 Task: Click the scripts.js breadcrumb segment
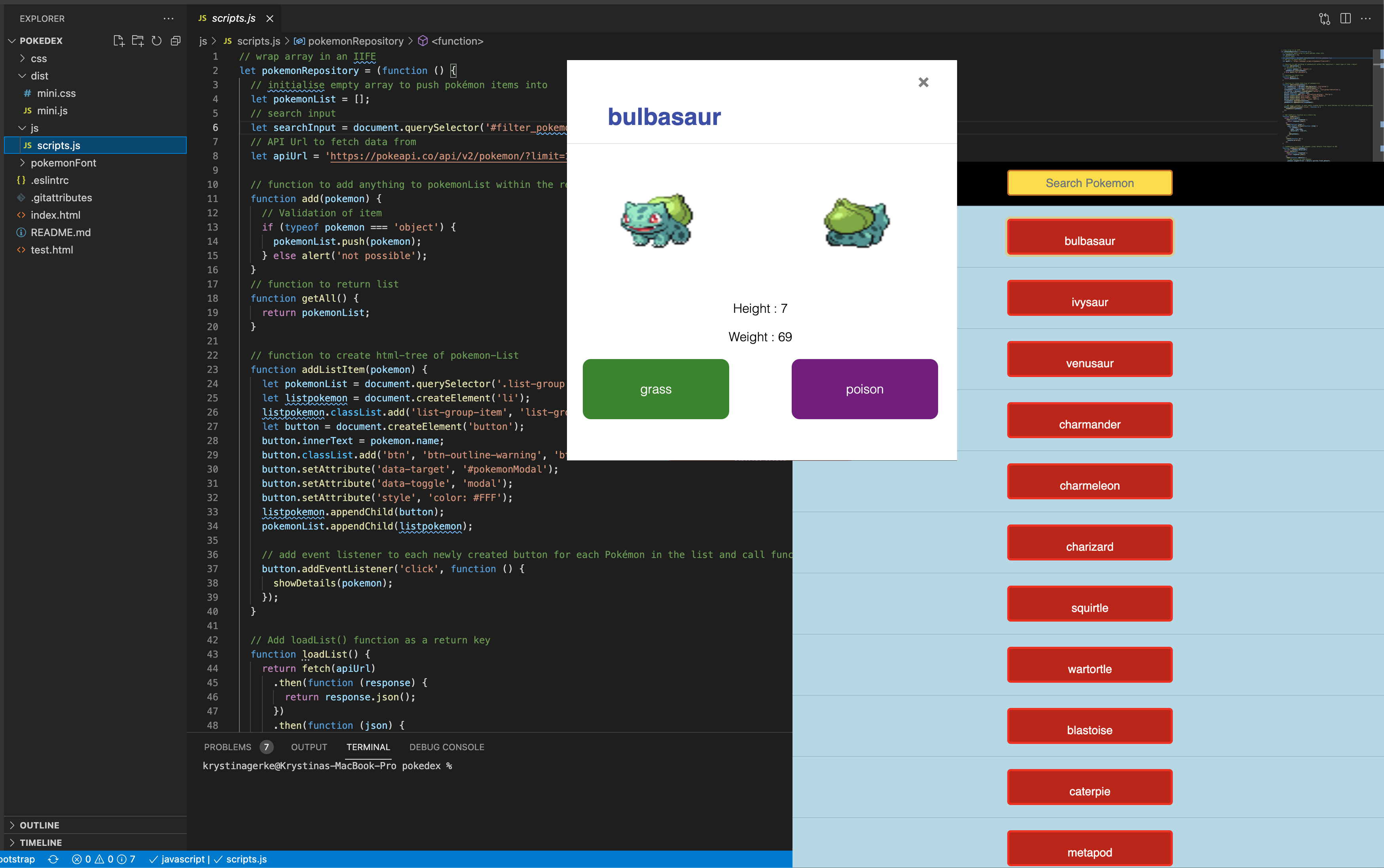[252, 42]
